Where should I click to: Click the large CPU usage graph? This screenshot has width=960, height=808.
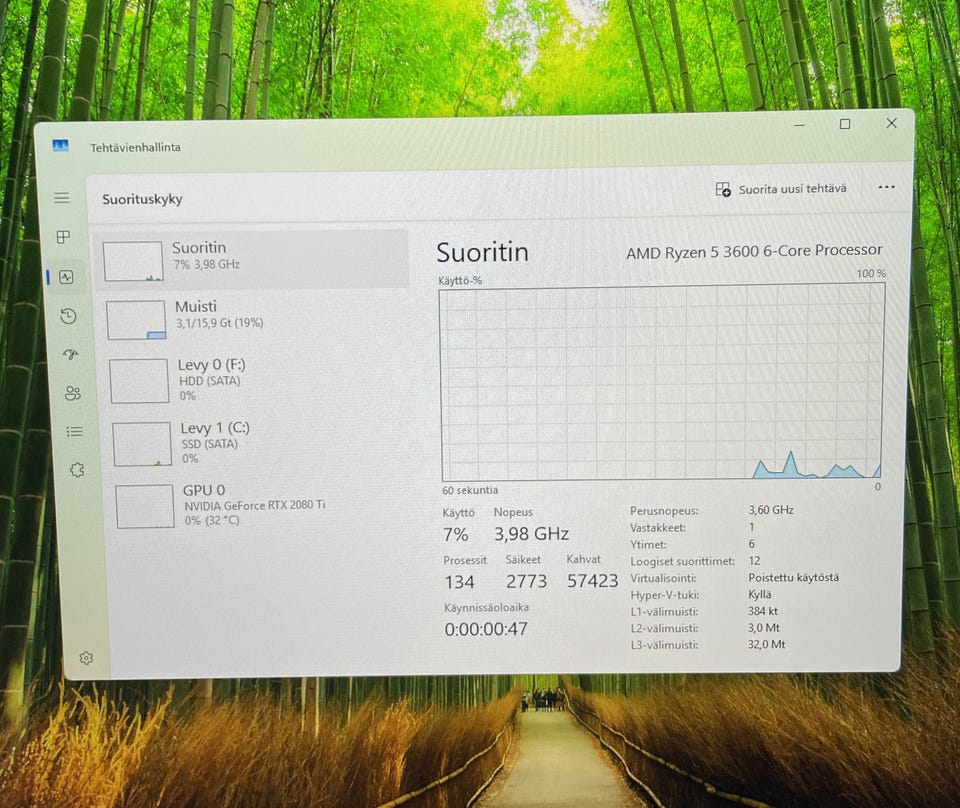tap(662, 383)
